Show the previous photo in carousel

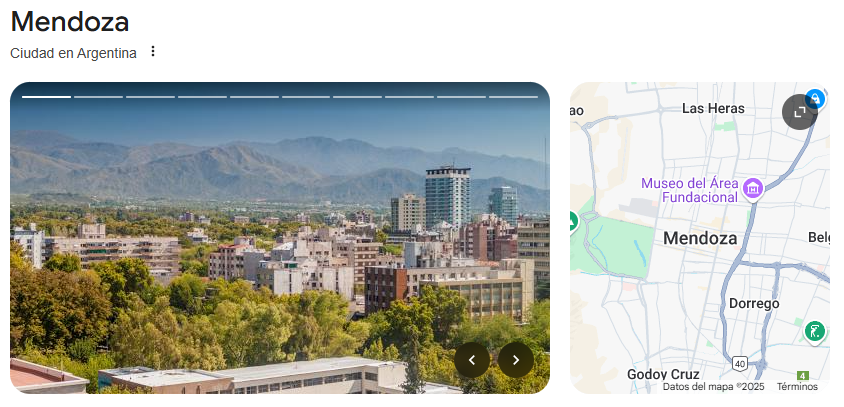[472, 360]
